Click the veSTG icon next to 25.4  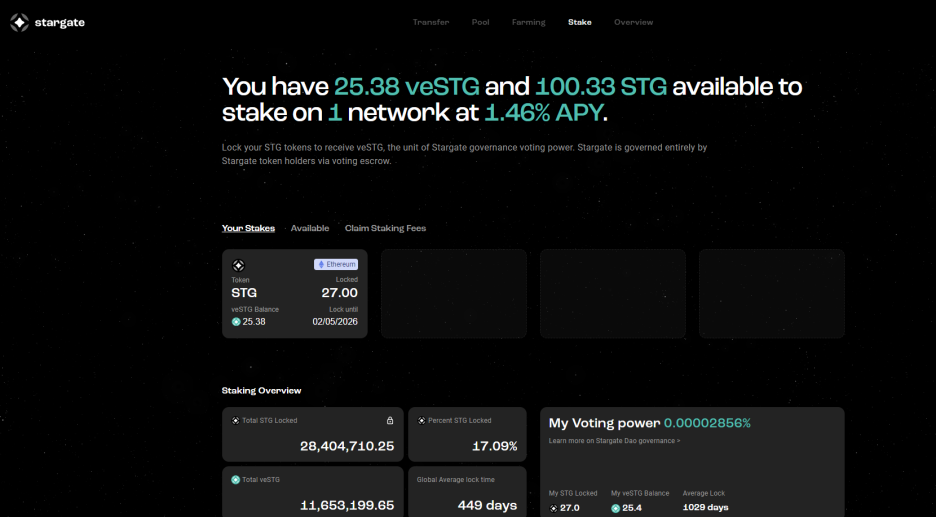click(x=615, y=508)
